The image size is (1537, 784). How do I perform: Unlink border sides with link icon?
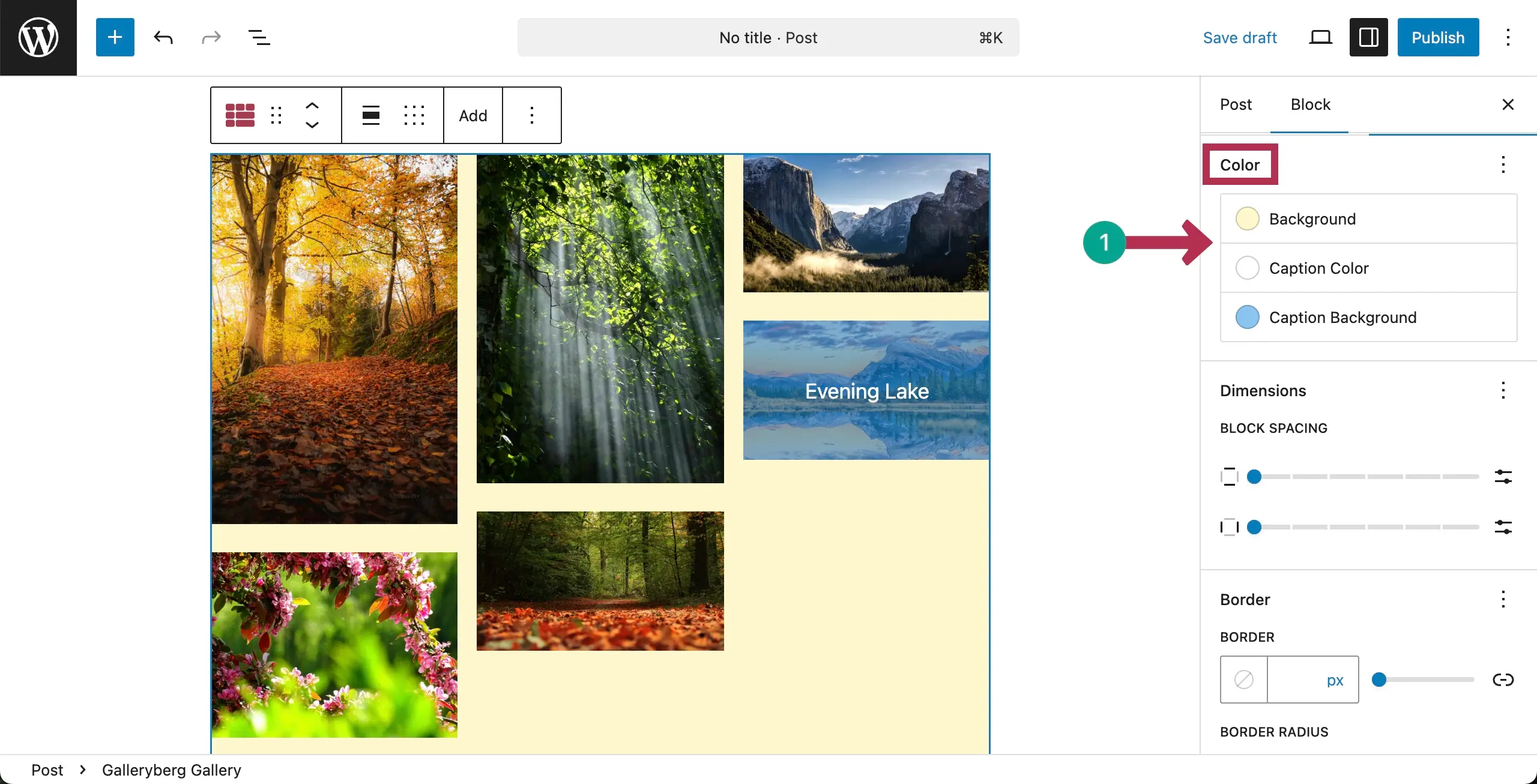(x=1503, y=680)
